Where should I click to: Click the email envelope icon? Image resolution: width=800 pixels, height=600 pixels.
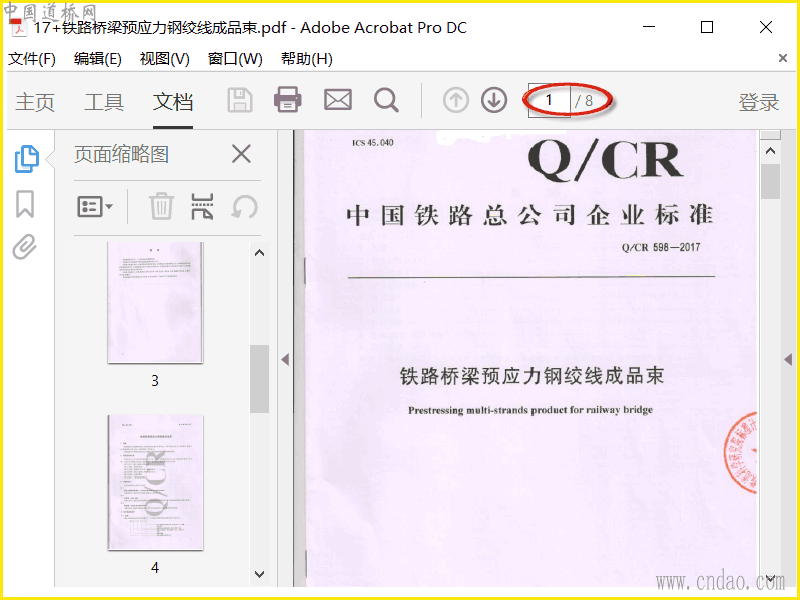(x=338, y=100)
